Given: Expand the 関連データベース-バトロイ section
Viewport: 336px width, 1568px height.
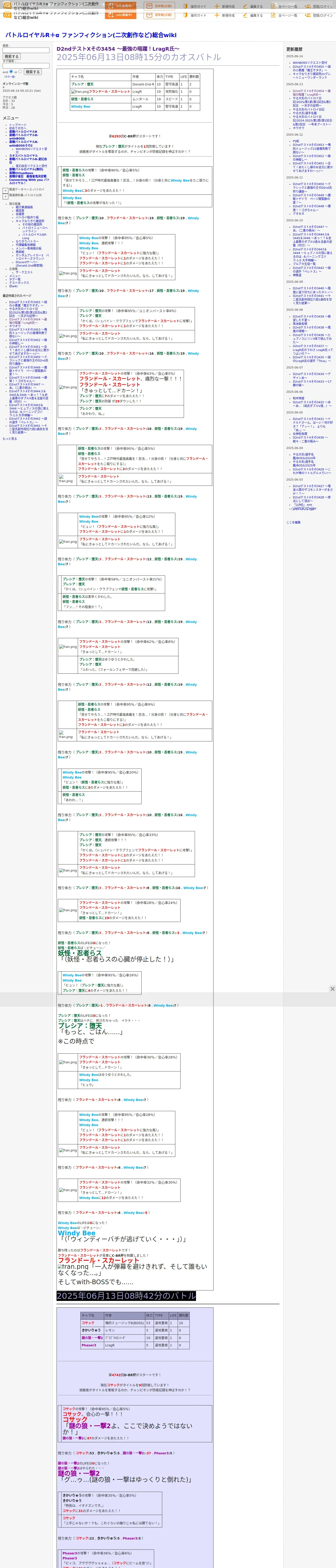Looking at the screenshot, I should (5, 191).
